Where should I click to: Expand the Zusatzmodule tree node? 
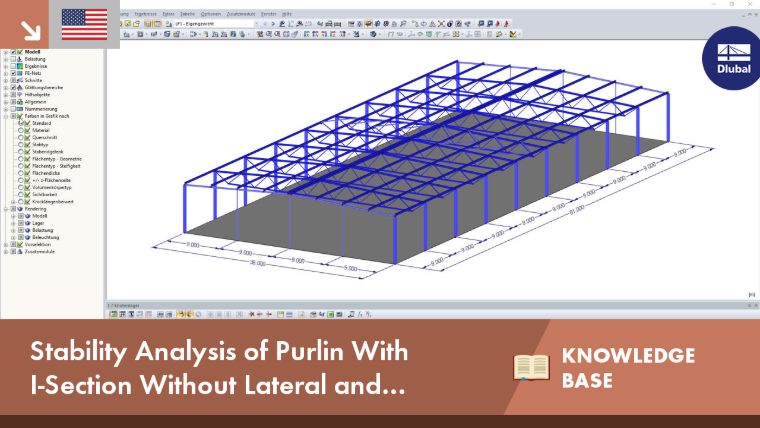(x=6, y=252)
